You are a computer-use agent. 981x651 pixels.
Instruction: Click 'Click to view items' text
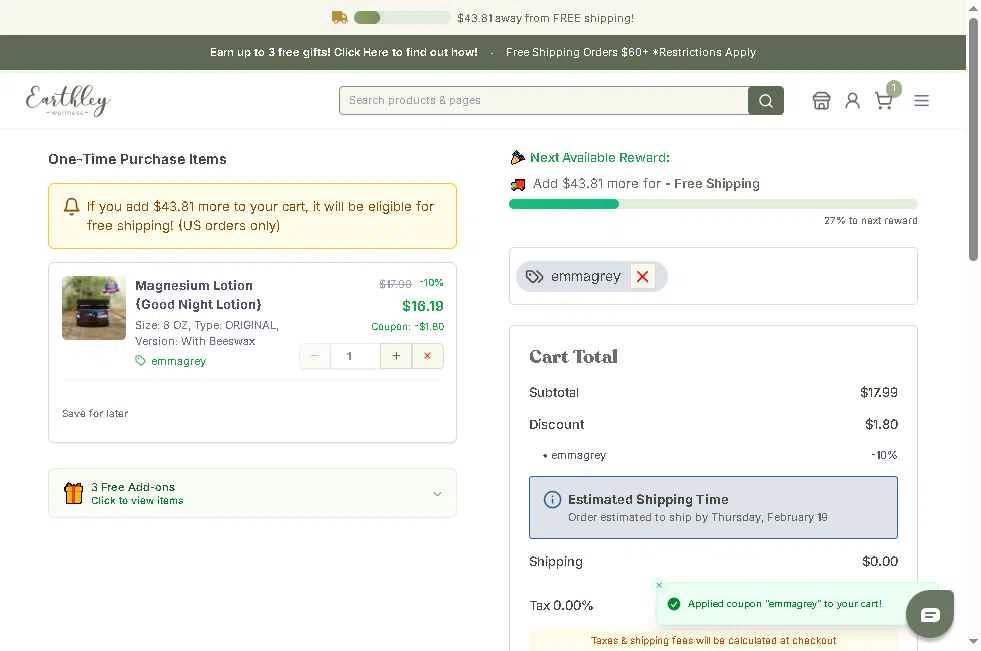point(137,500)
